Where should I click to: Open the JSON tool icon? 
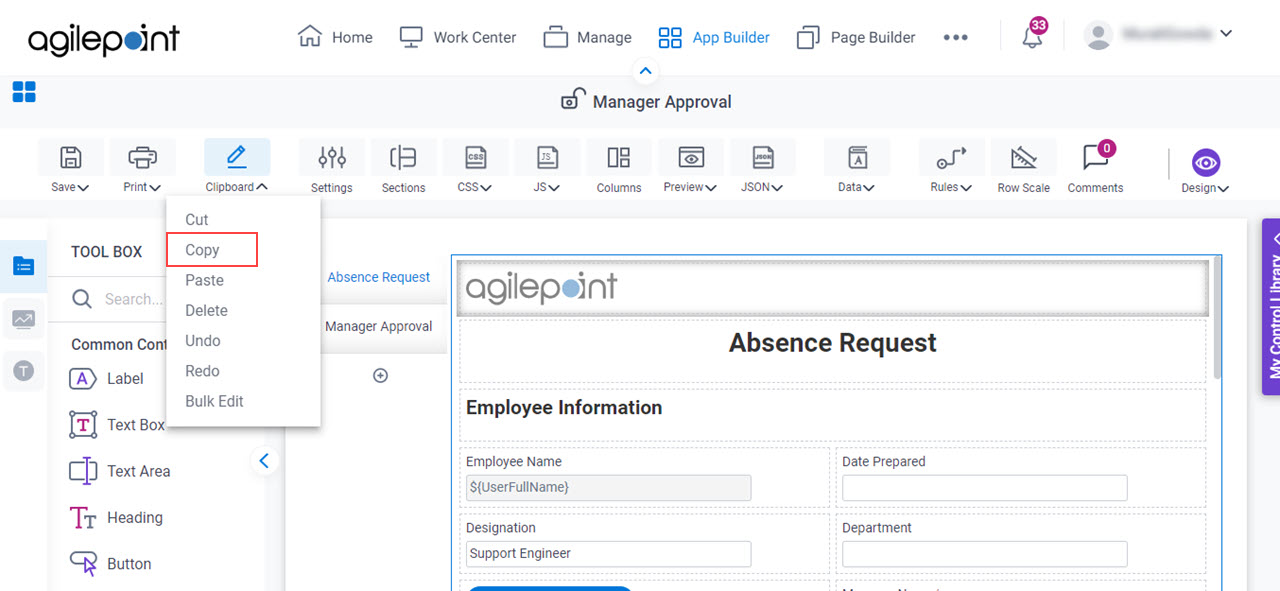[763, 157]
